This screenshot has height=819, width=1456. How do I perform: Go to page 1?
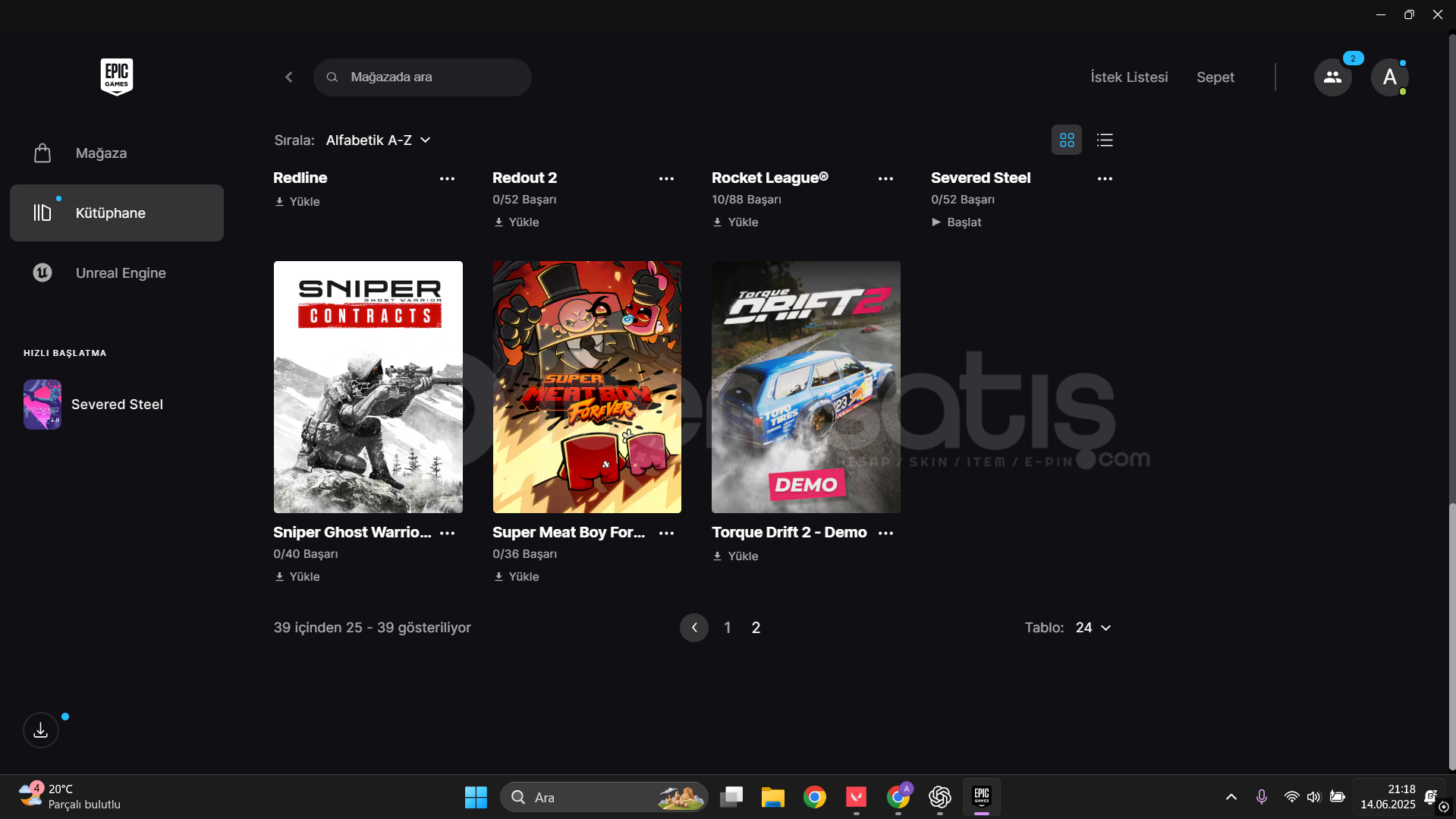tap(728, 628)
